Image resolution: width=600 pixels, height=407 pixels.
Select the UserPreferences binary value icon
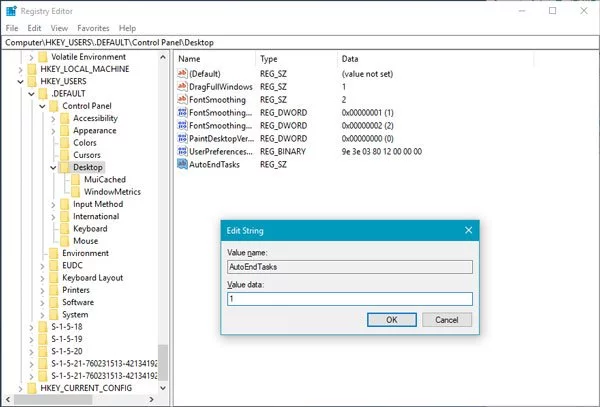182,150
